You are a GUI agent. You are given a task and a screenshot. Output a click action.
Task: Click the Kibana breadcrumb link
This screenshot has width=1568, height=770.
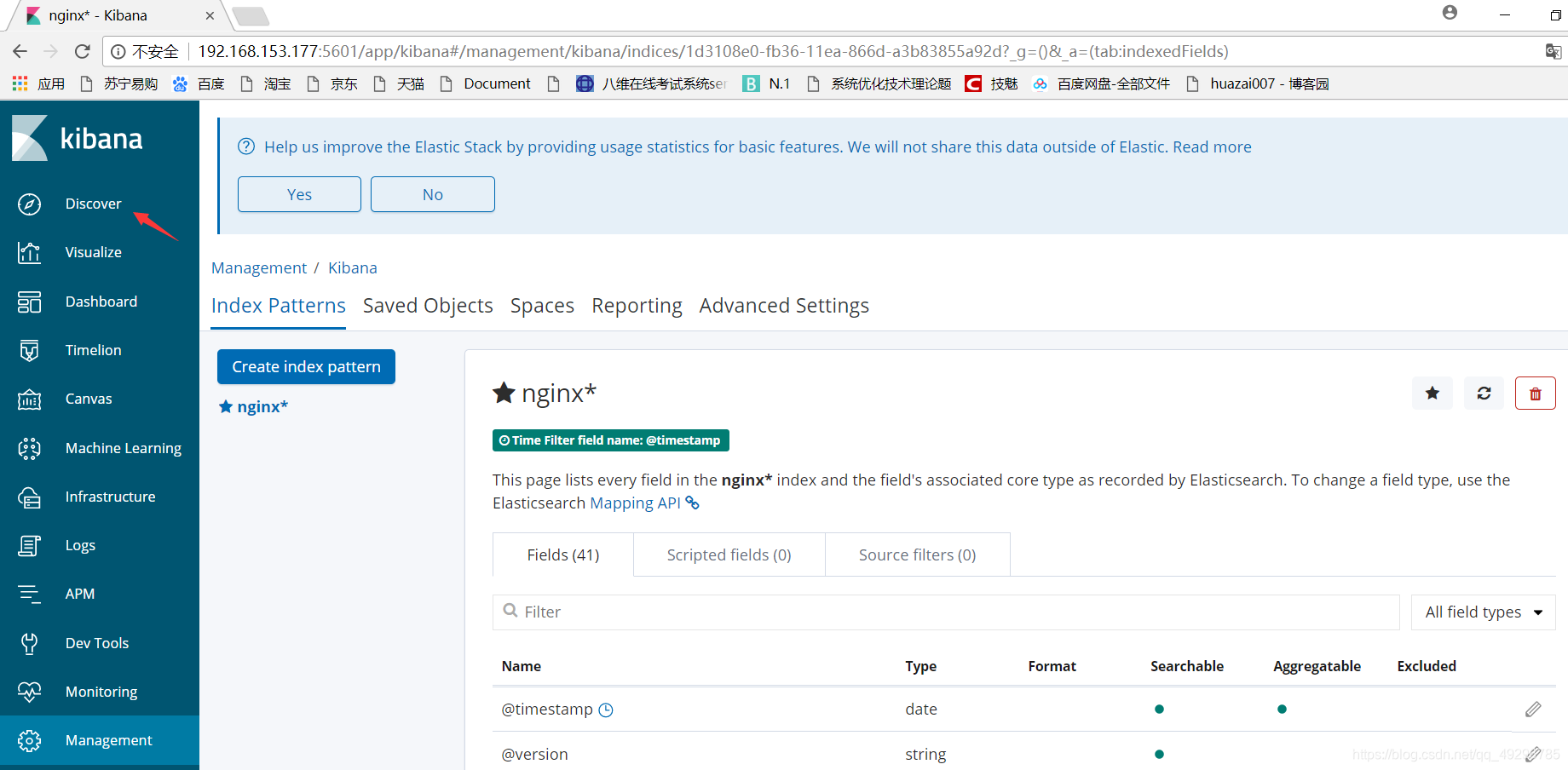[x=353, y=267]
